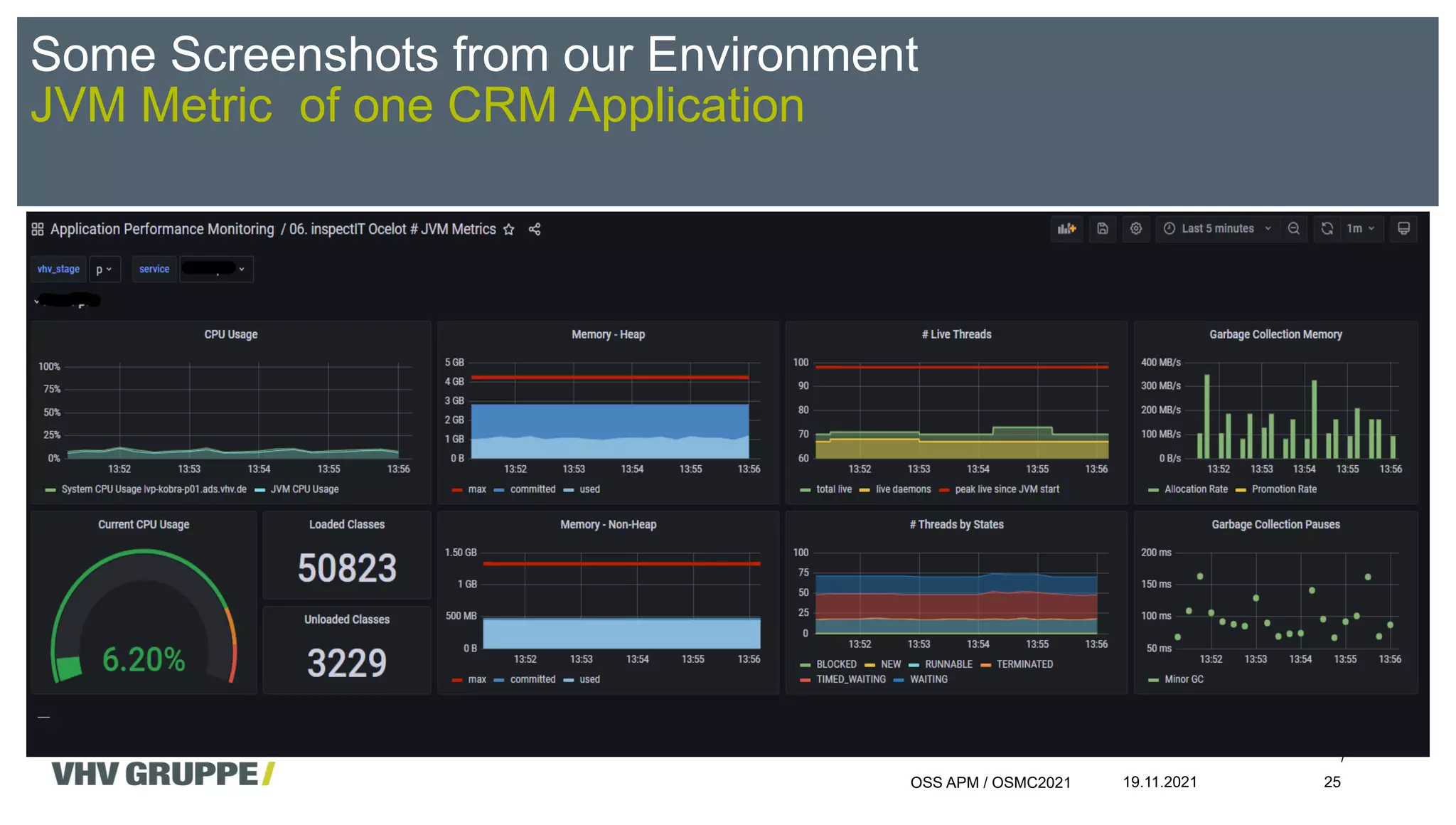This screenshot has height=825, width=1456.
Task: Click the 50823 loaded classes value
Action: (347, 568)
